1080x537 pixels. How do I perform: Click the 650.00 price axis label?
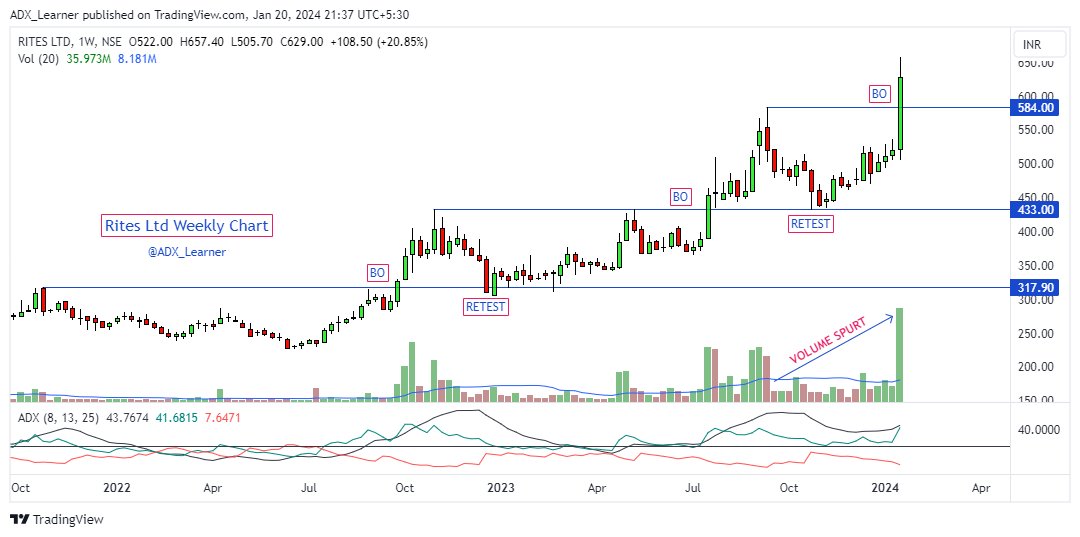pyautogui.click(x=1036, y=63)
